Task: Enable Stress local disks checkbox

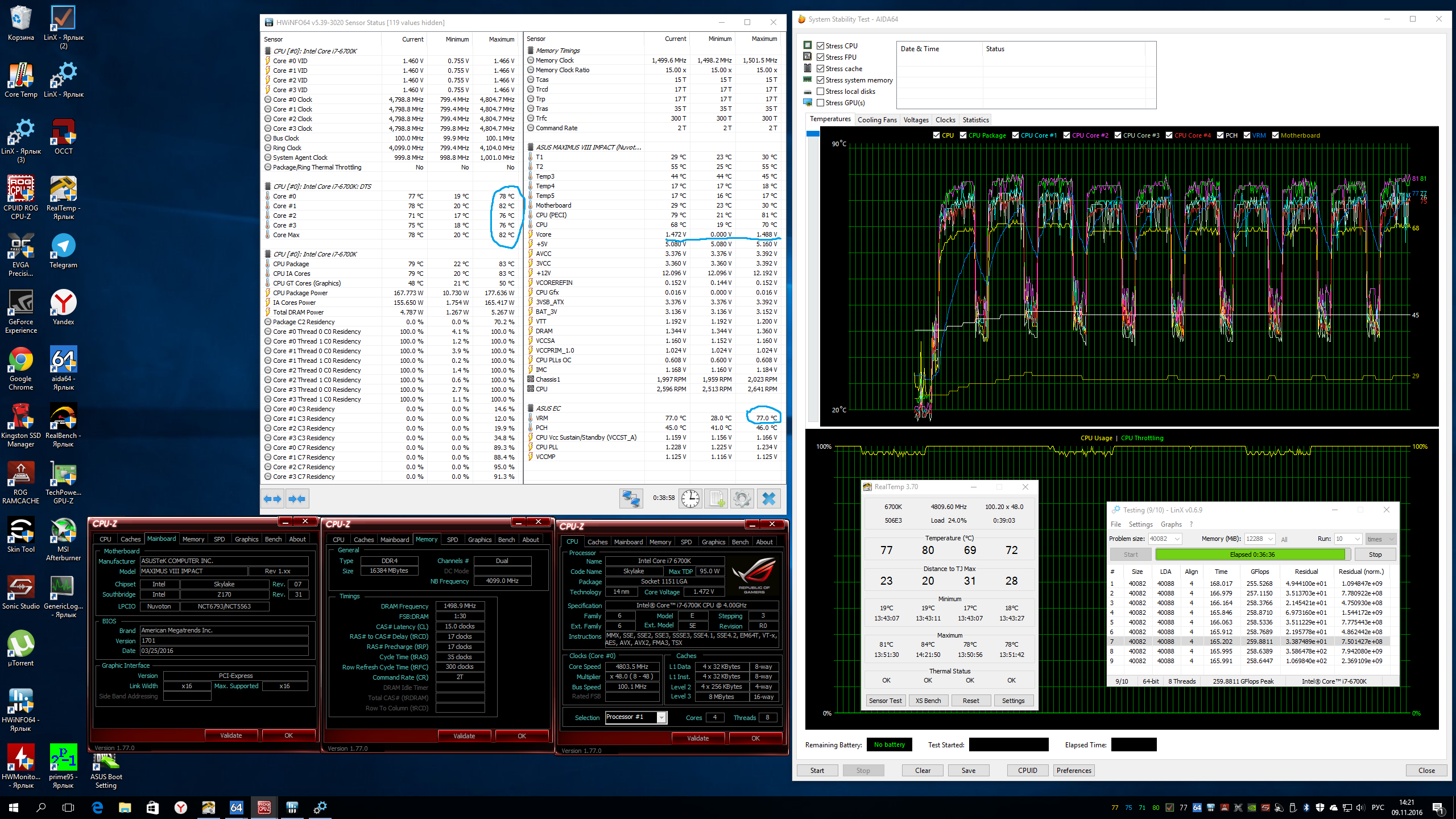Action: coord(820,92)
